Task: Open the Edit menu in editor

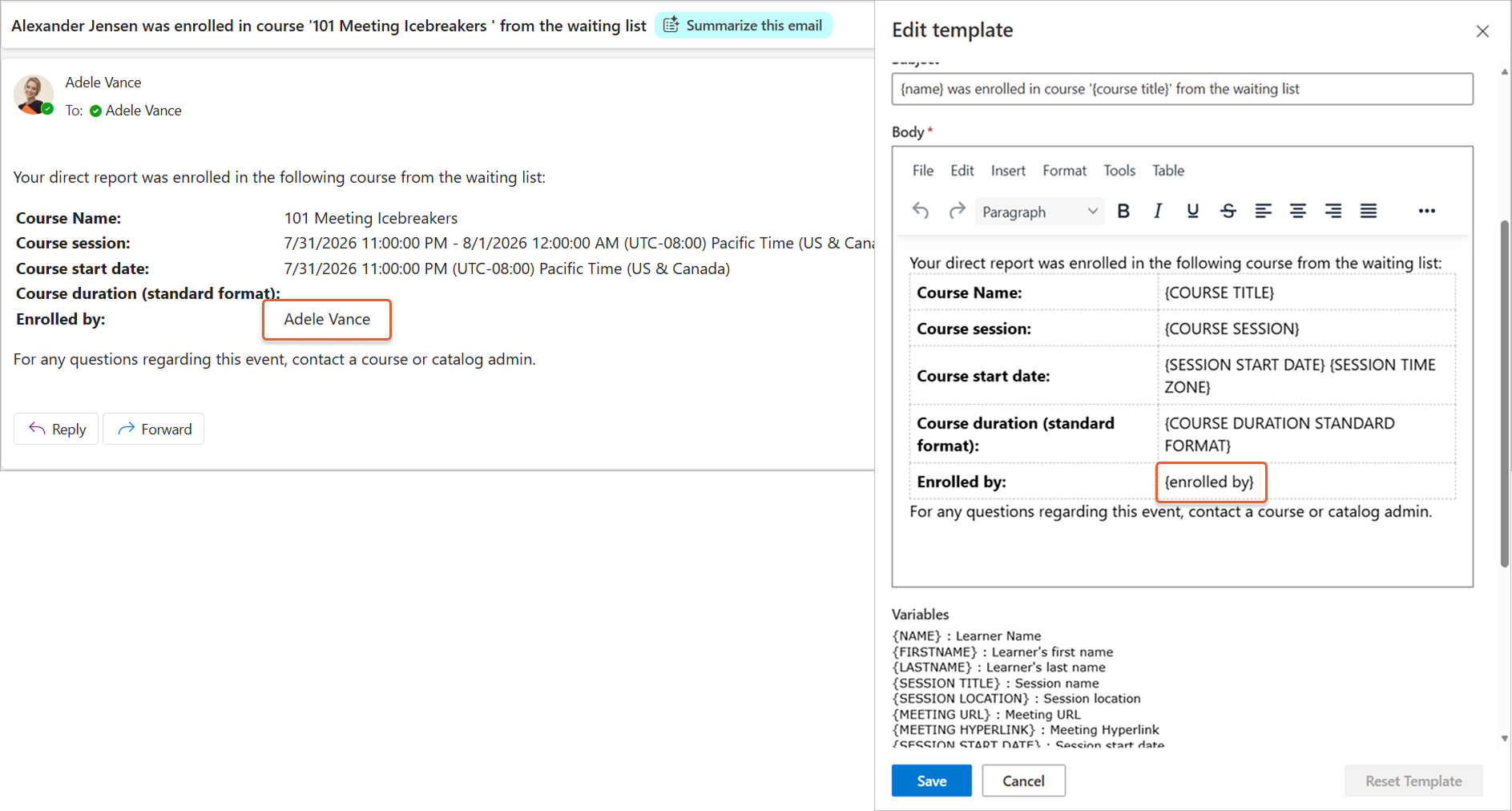Action: (962, 171)
